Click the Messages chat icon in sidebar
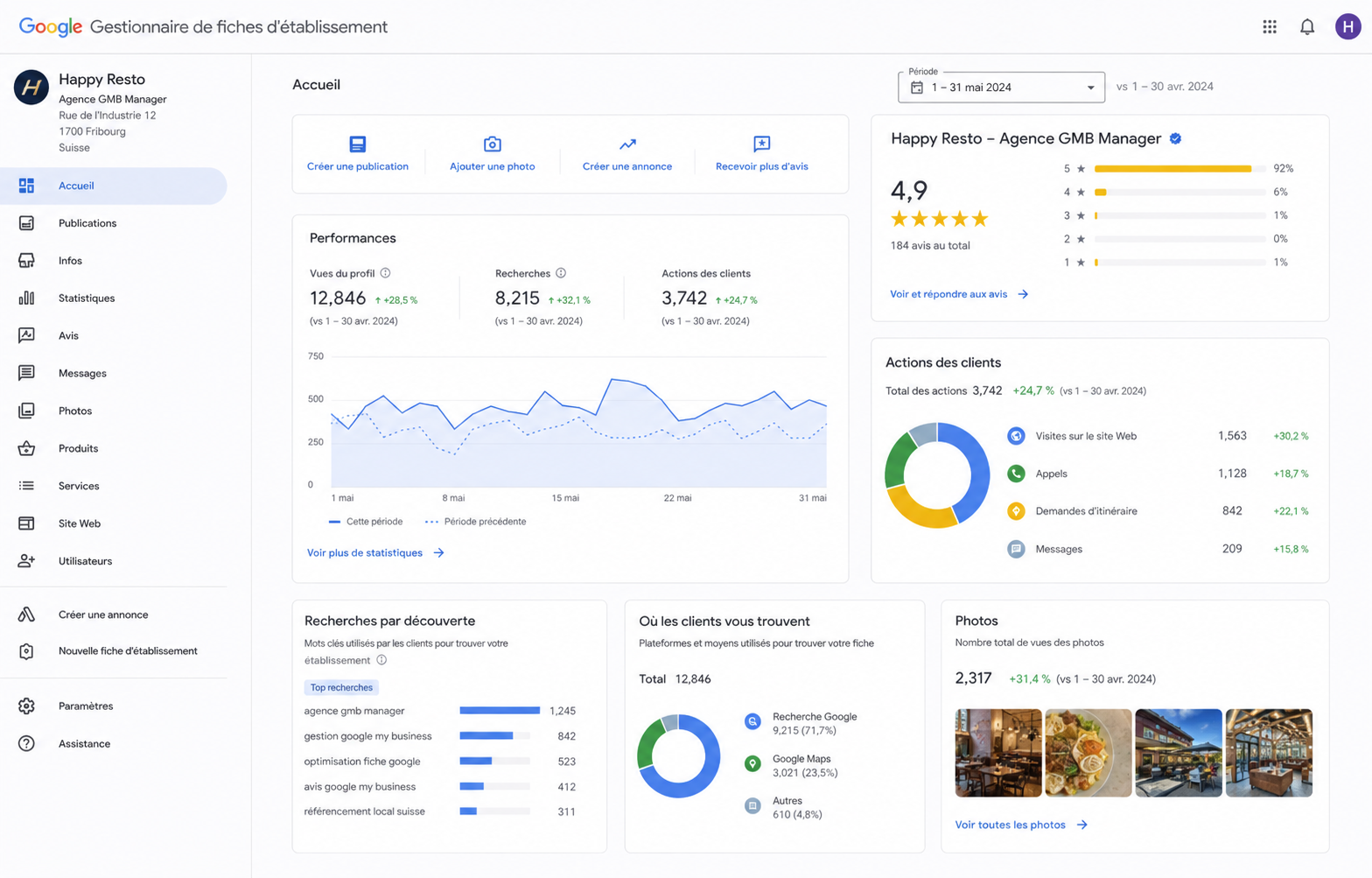Image resolution: width=1372 pixels, height=878 pixels. [x=26, y=373]
